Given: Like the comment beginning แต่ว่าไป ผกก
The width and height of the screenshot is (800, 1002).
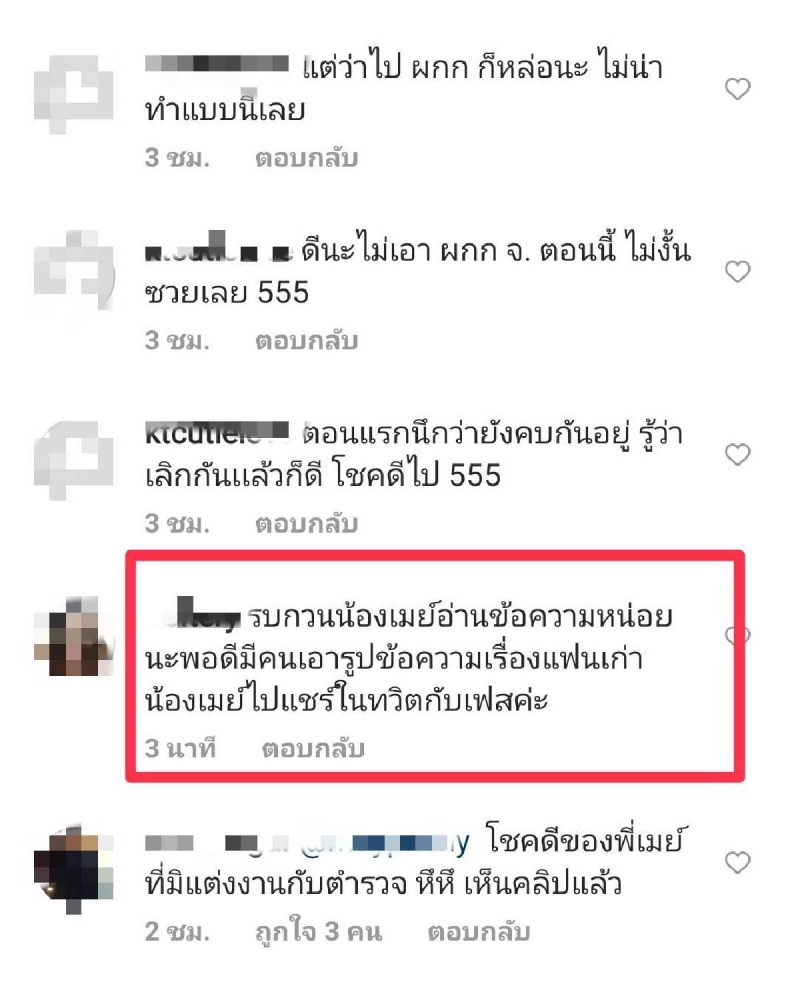Looking at the screenshot, I should pos(737,89).
